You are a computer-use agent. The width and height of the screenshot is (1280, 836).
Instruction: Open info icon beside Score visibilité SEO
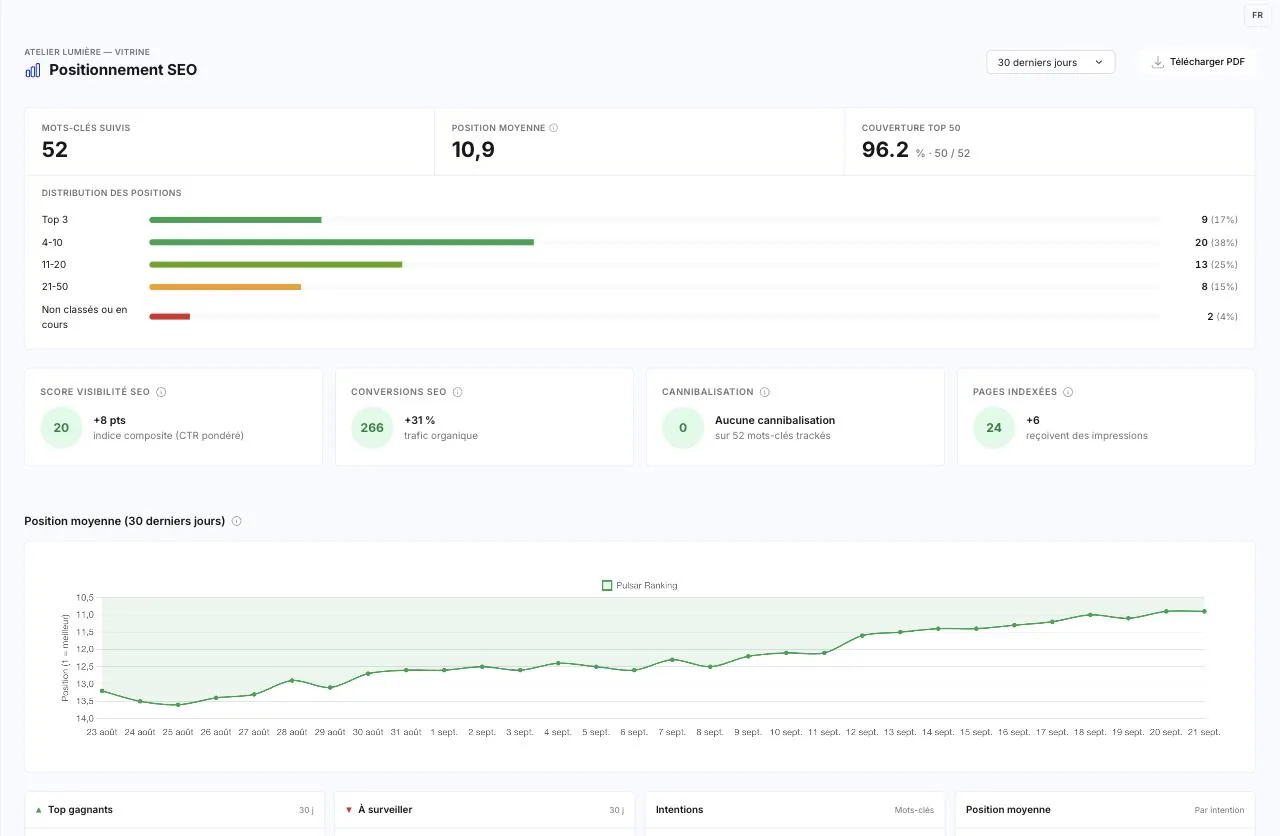(161, 392)
